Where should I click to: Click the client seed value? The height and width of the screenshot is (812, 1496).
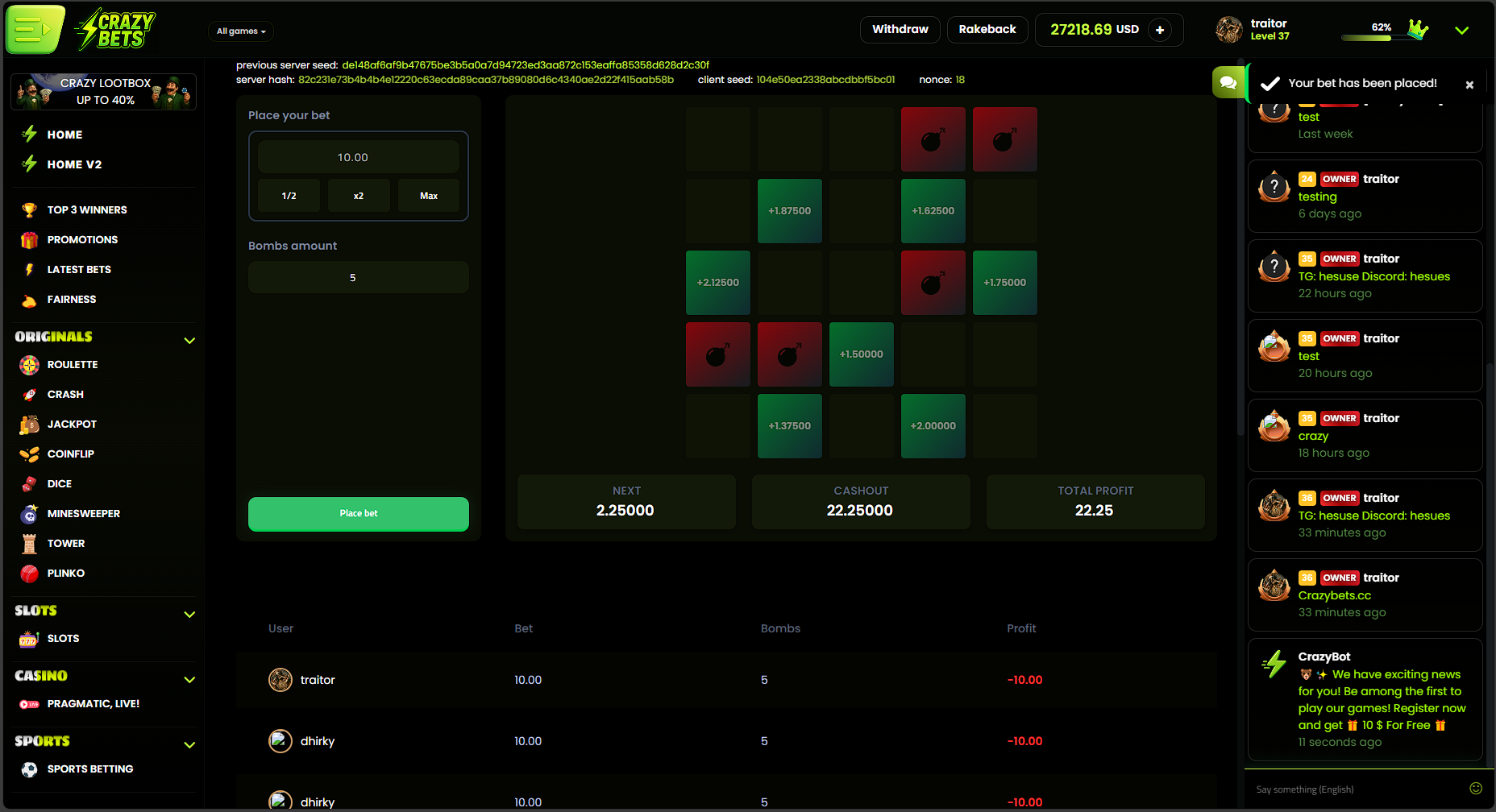pos(825,80)
